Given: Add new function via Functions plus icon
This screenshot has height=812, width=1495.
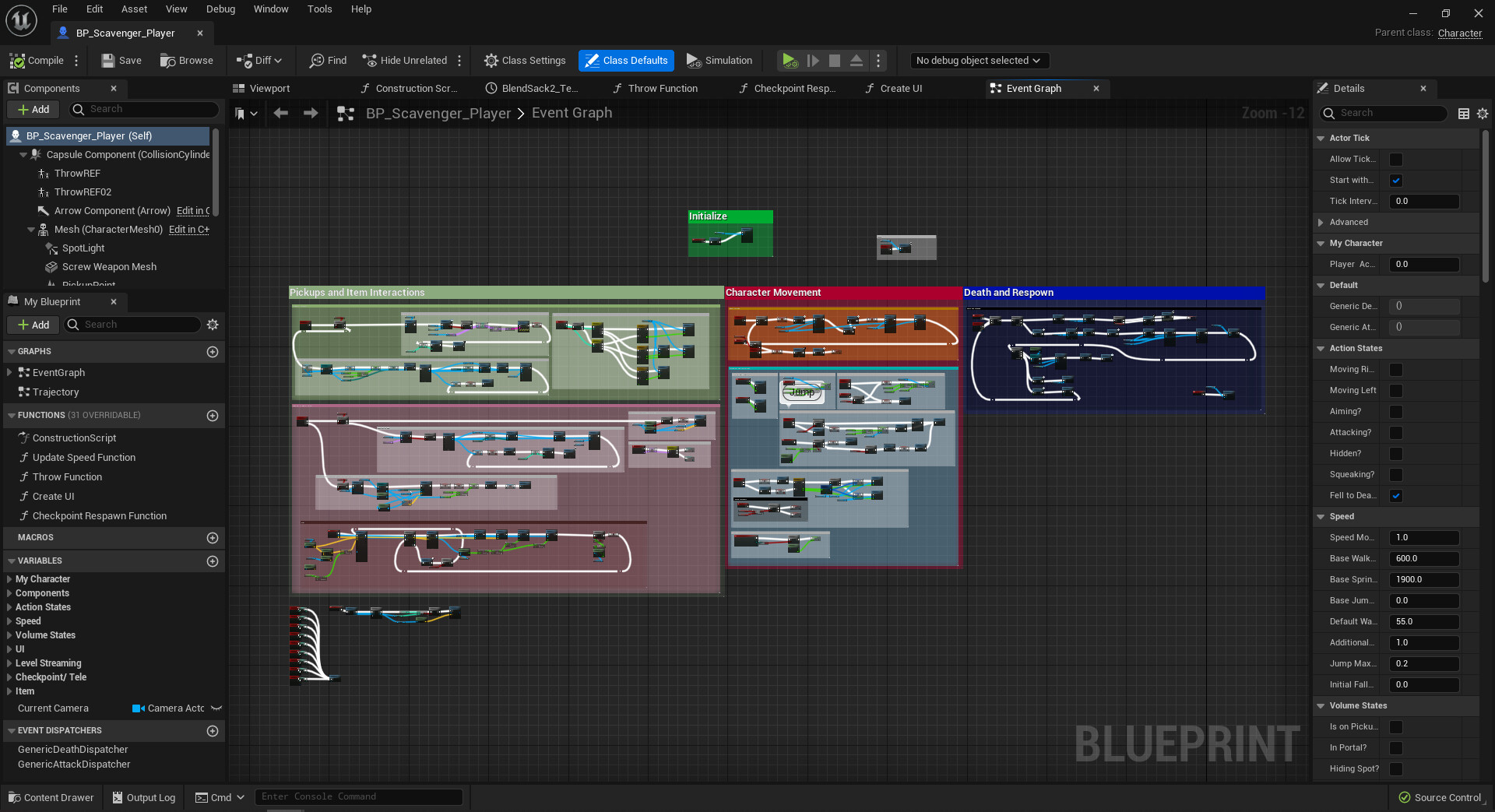Looking at the screenshot, I should tap(213, 416).
